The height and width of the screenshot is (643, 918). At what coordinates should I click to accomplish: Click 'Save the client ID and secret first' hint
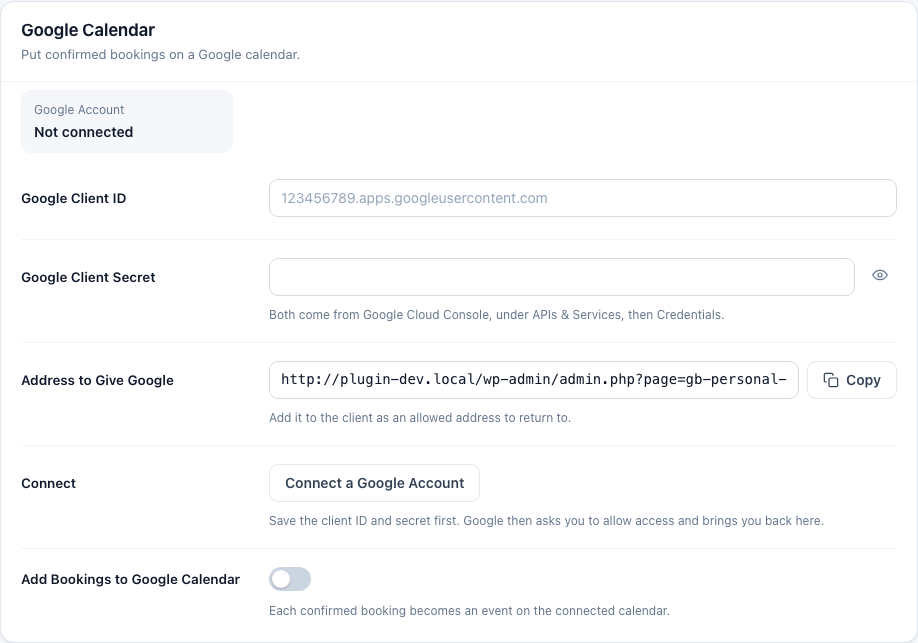(546, 521)
